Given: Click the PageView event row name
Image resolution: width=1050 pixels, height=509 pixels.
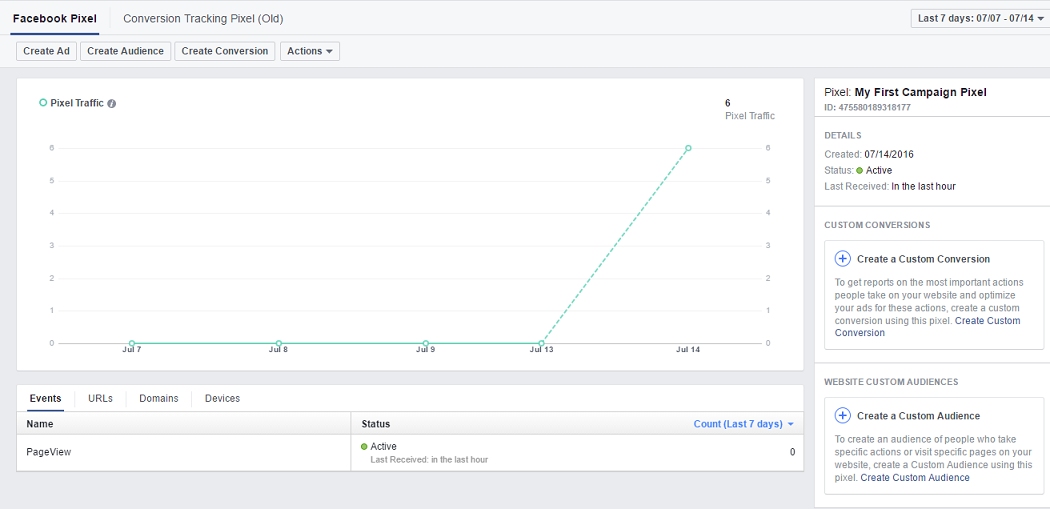Looking at the screenshot, I should point(48,452).
